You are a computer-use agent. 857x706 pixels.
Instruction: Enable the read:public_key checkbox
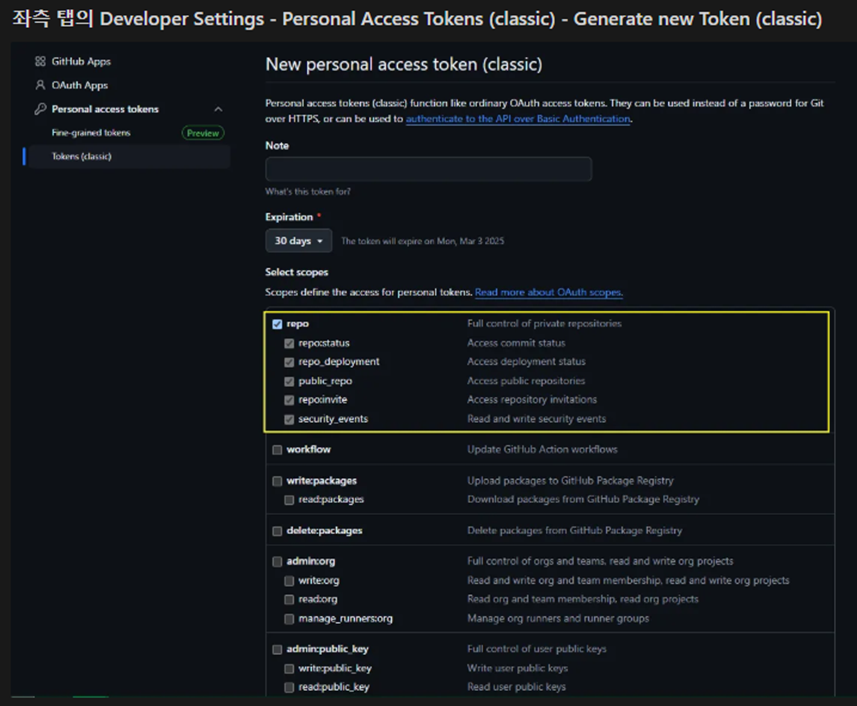click(x=289, y=687)
